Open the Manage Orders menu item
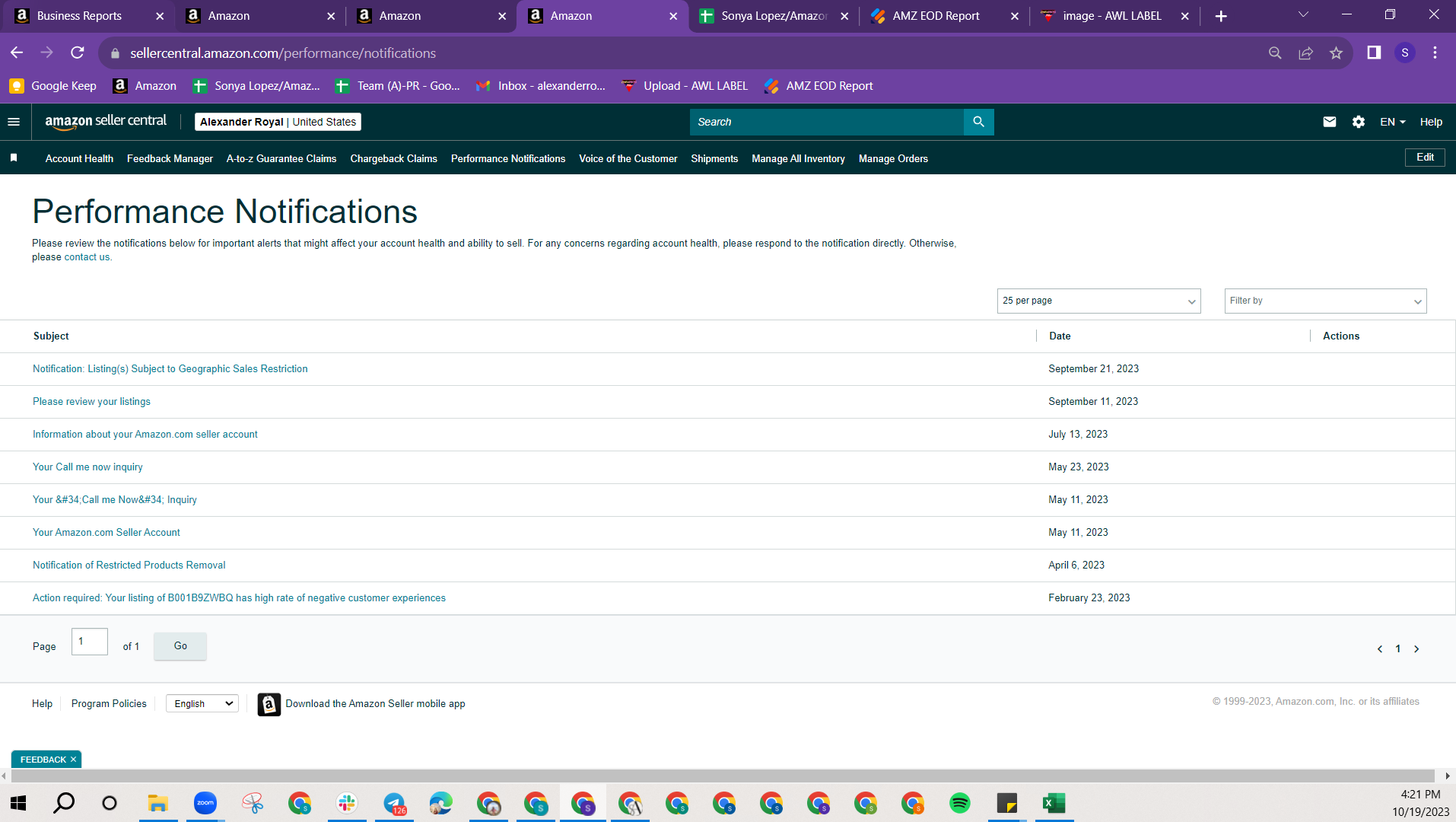Image resolution: width=1456 pixels, height=822 pixels. click(x=893, y=158)
